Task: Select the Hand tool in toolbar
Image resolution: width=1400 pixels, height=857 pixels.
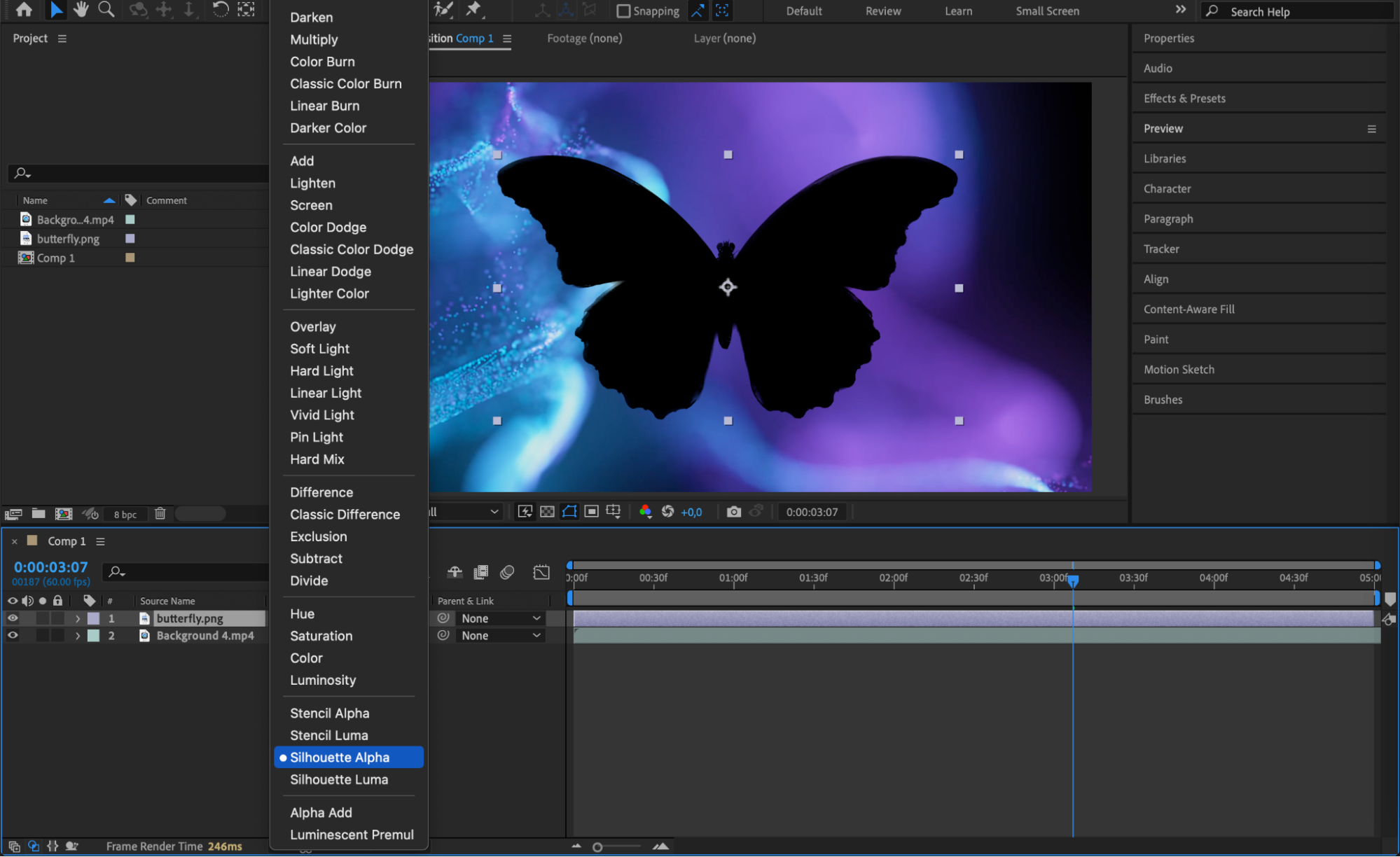Action: point(81,10)
